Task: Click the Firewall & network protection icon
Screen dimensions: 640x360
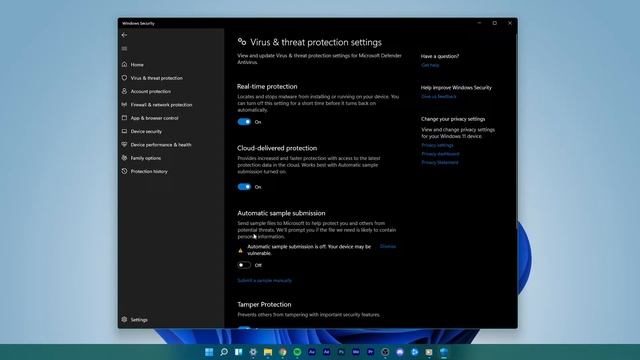Action: tap(124, 104)
